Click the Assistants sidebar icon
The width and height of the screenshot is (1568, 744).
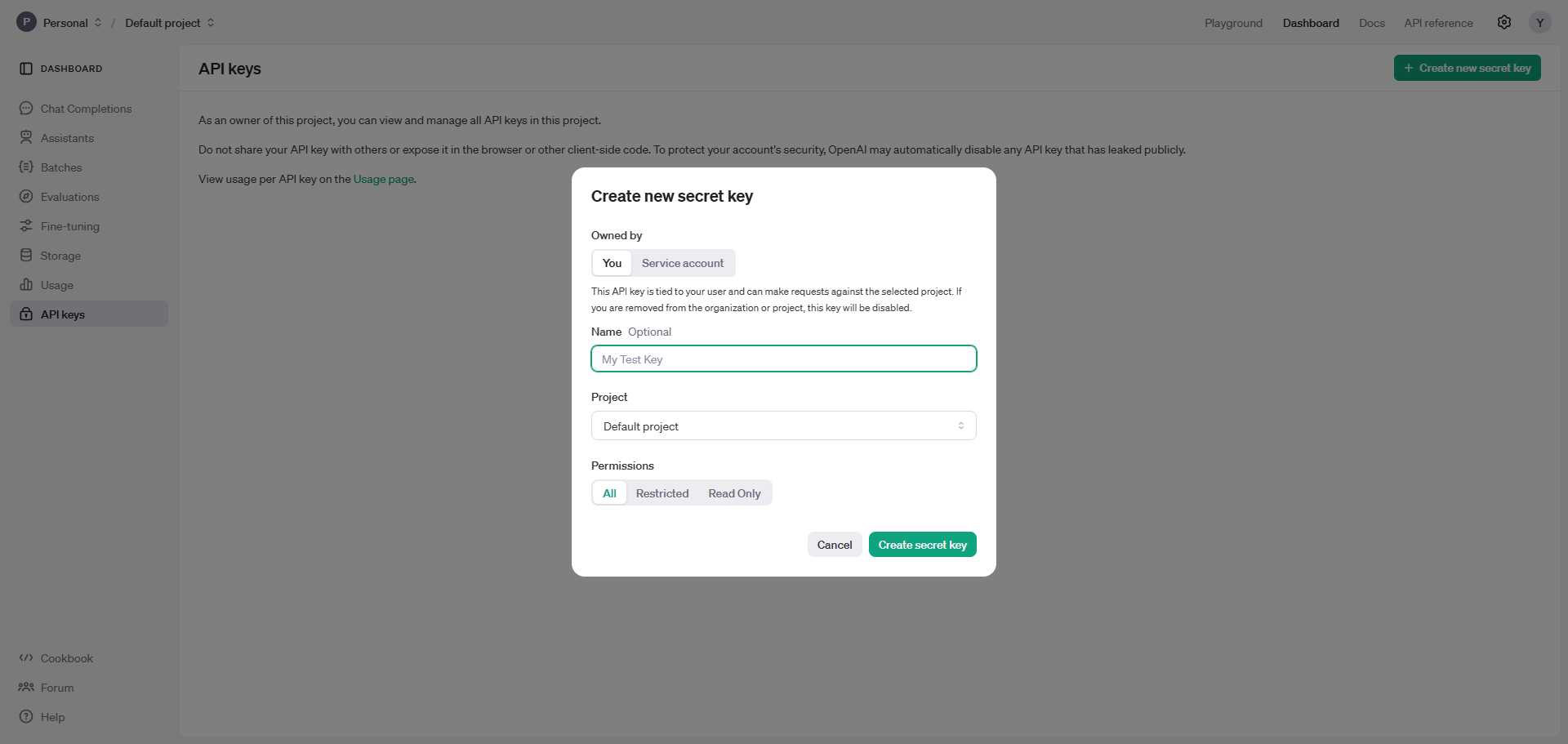[26, 138]
